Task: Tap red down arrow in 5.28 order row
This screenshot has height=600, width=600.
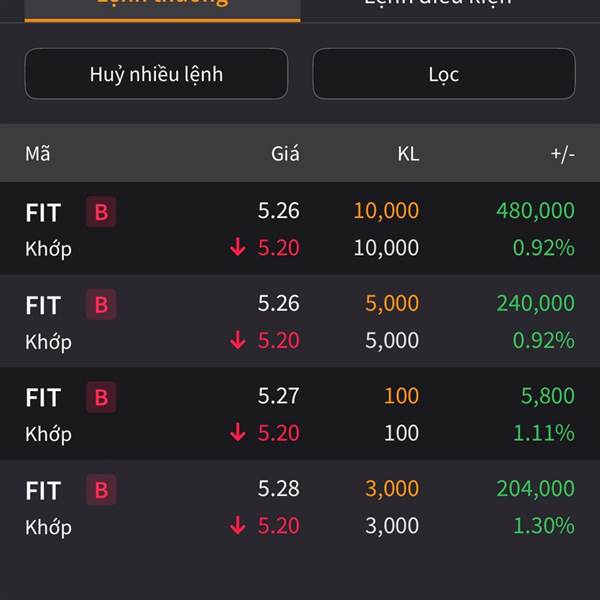Action: [x=238, y=525]
